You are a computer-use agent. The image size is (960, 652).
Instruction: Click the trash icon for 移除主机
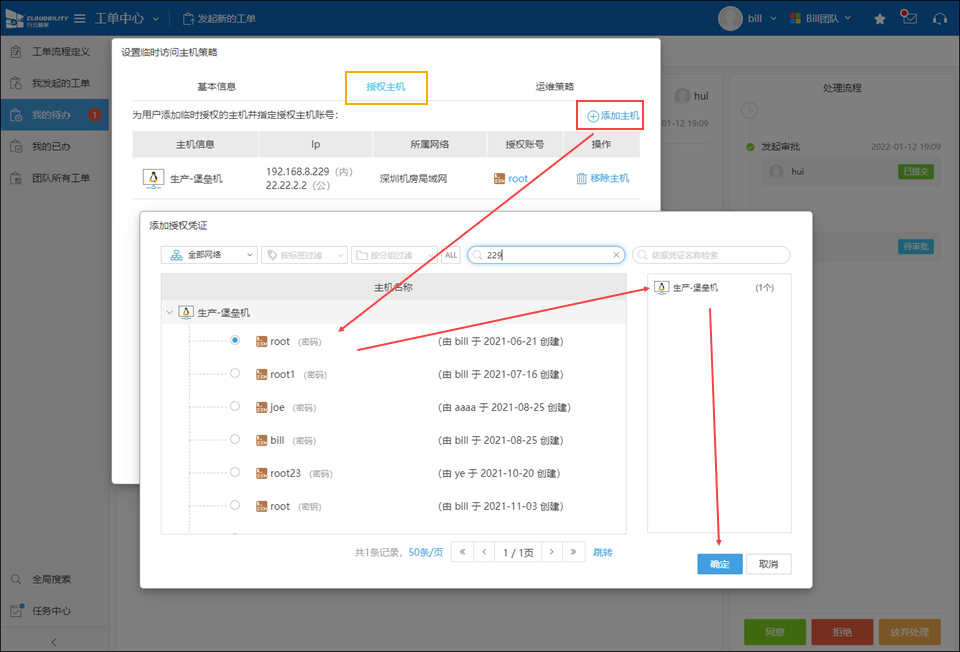click(x=581, y=178)
